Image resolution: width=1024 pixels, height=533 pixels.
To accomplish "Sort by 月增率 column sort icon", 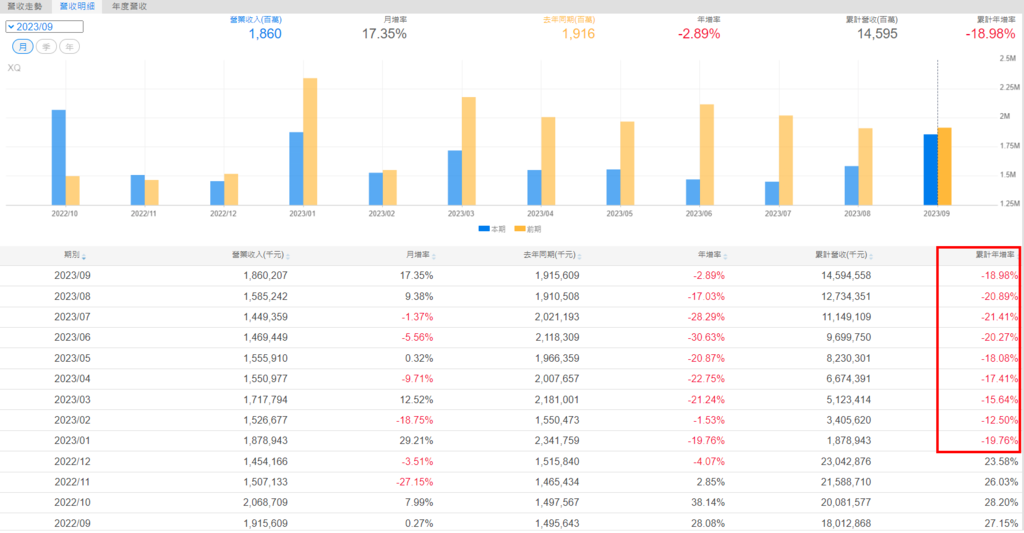I will click(434, 256).
